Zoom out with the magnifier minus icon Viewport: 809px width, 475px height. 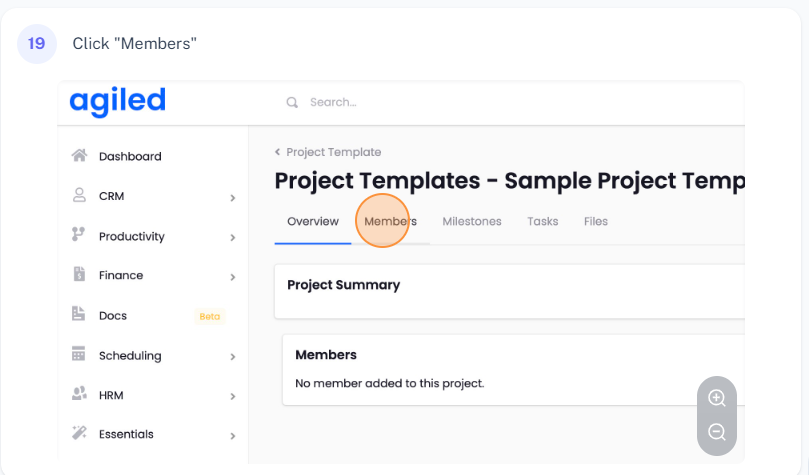[716, 433]
